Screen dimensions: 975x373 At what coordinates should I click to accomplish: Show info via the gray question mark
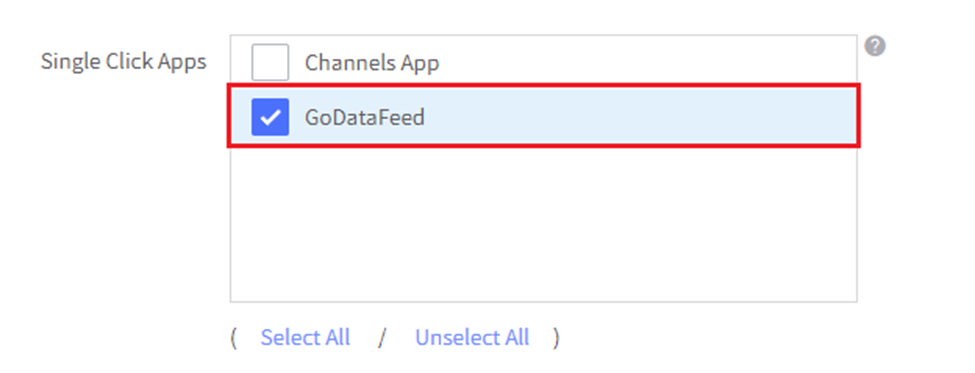click(x=875, y=46)
